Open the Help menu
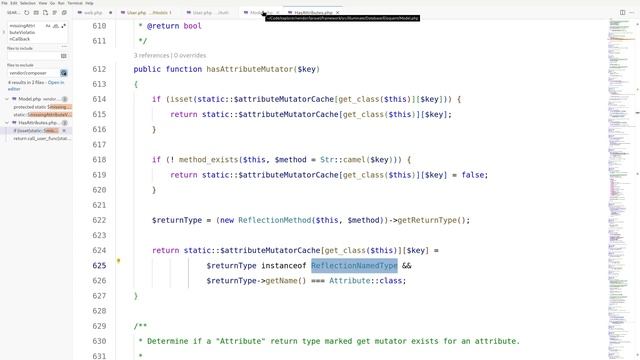The image size is (640, 360). click(89, 3)
